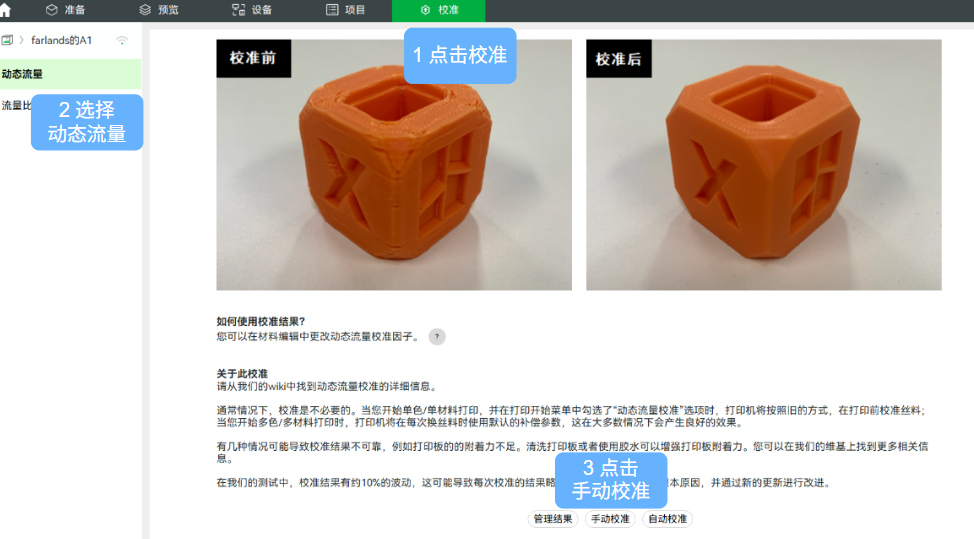Click the 准备 cube icon
This screenshot has height=539, width=974.
pos(52,10)
